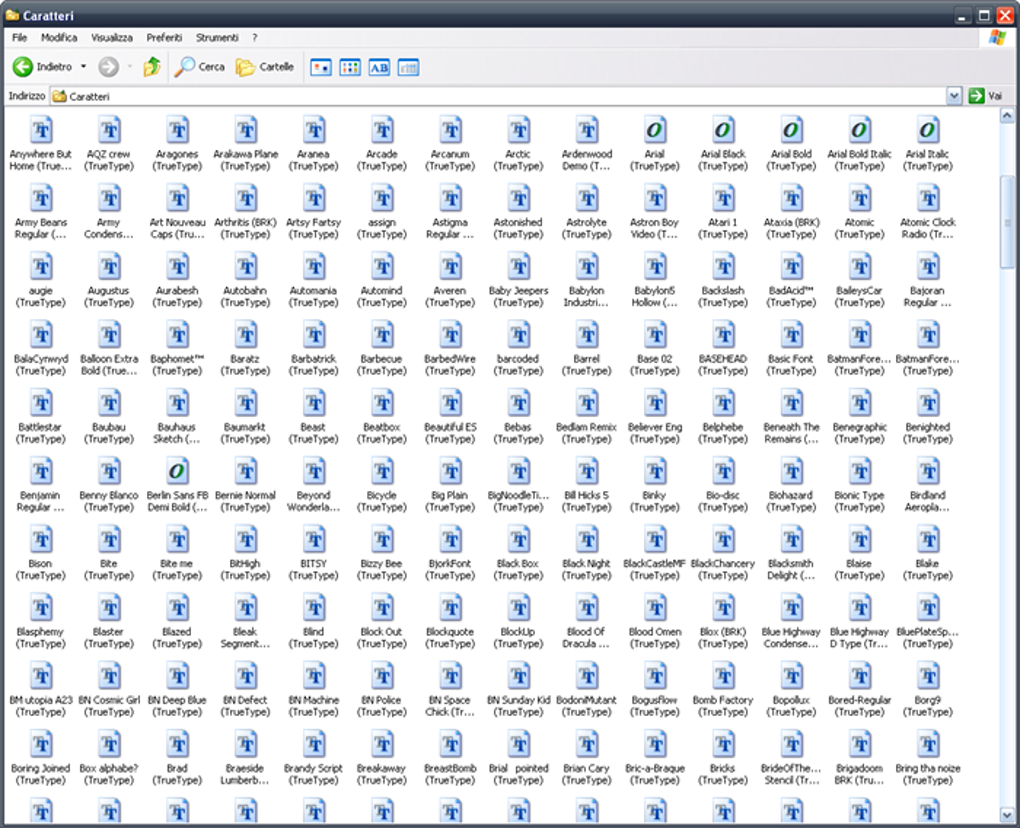Viewport: 1020px width, 828px height.
Task: Click the grayed Forward arrow button
Action: (x=109, y=66)
